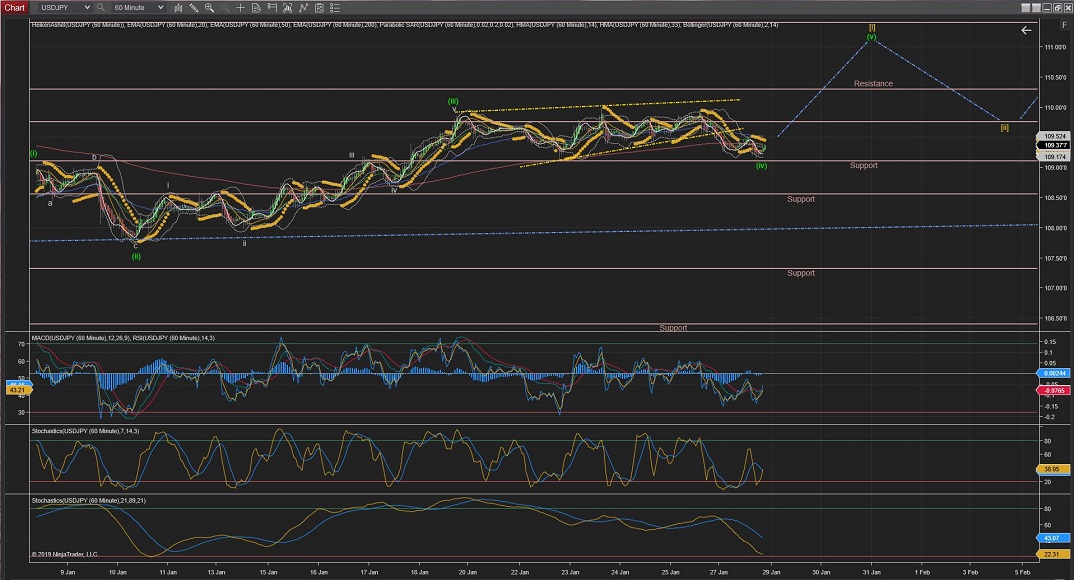Image resolution: width=1074 pixels, height=580 pixels.
Task: Open the chart properties clipboard icon
Action: [x=319, y=8]
